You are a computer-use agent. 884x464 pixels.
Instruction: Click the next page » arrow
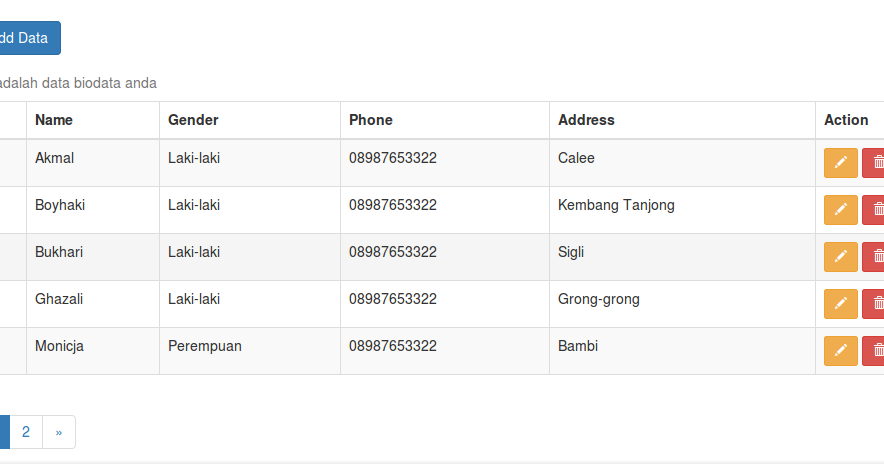(x=59, y=432)
